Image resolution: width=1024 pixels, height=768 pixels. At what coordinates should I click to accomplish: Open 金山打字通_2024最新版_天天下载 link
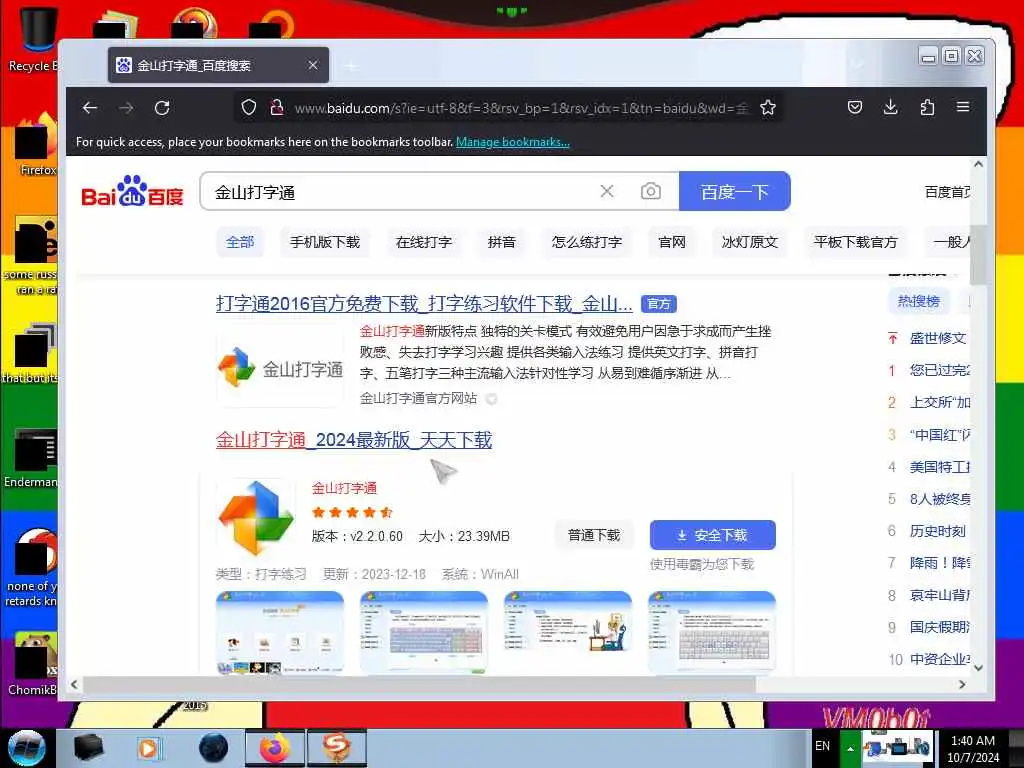tap(354, 440)
